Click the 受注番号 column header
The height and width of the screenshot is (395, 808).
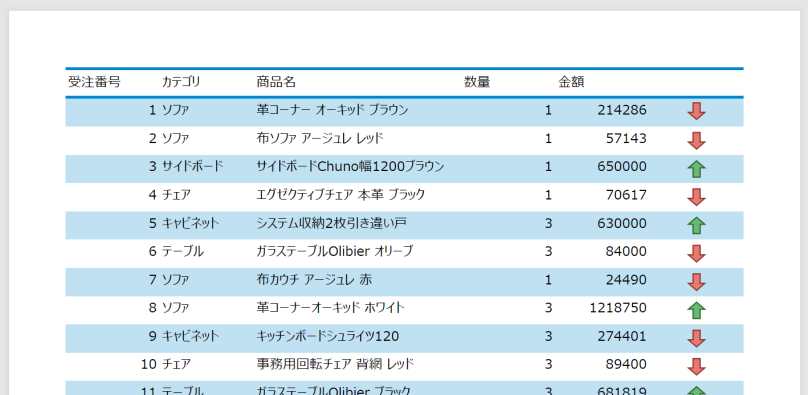(x=94, y=82)
